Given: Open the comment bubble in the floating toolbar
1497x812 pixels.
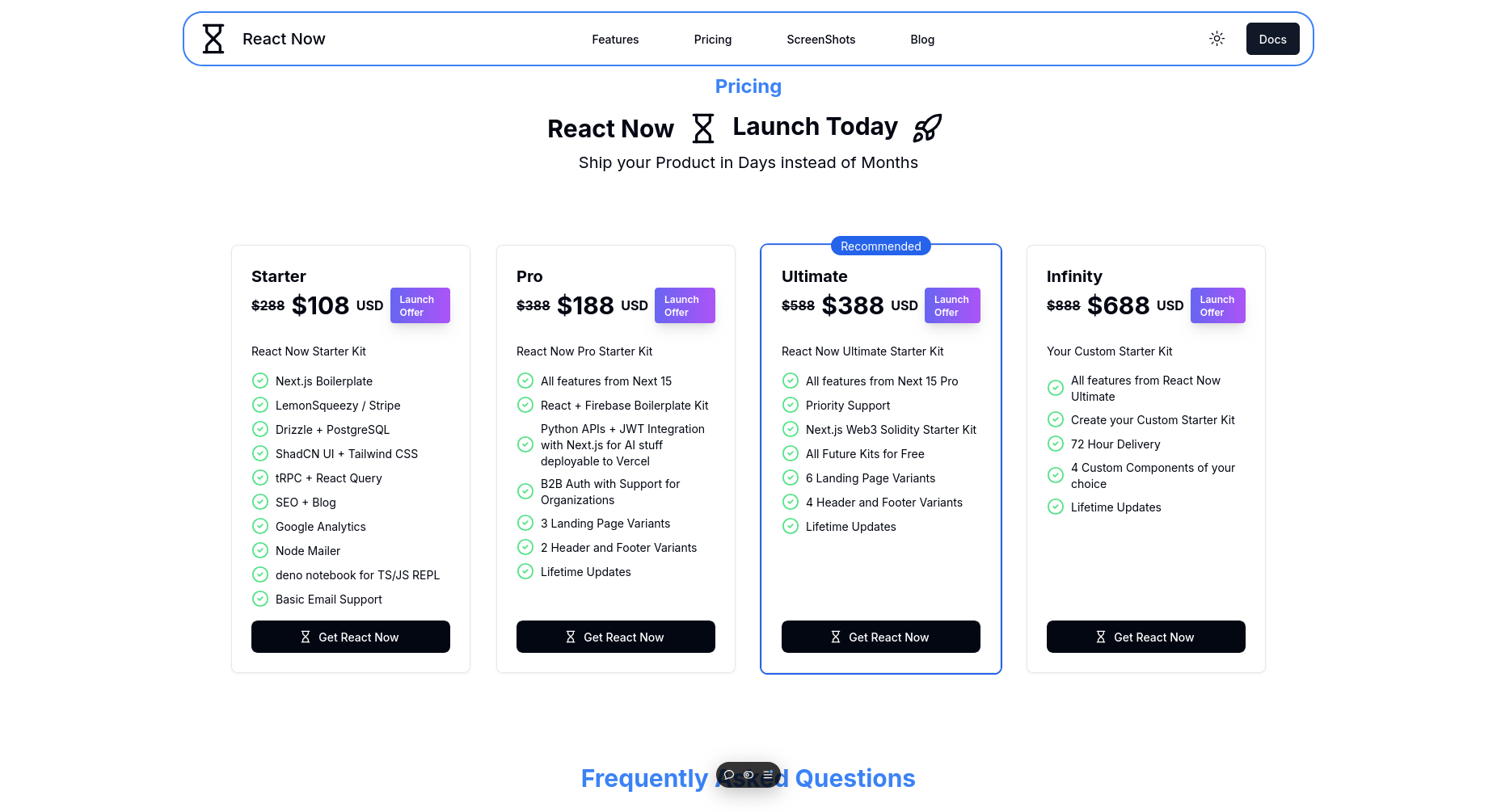Looking at the screenshot, I should [x=729, y=775].
